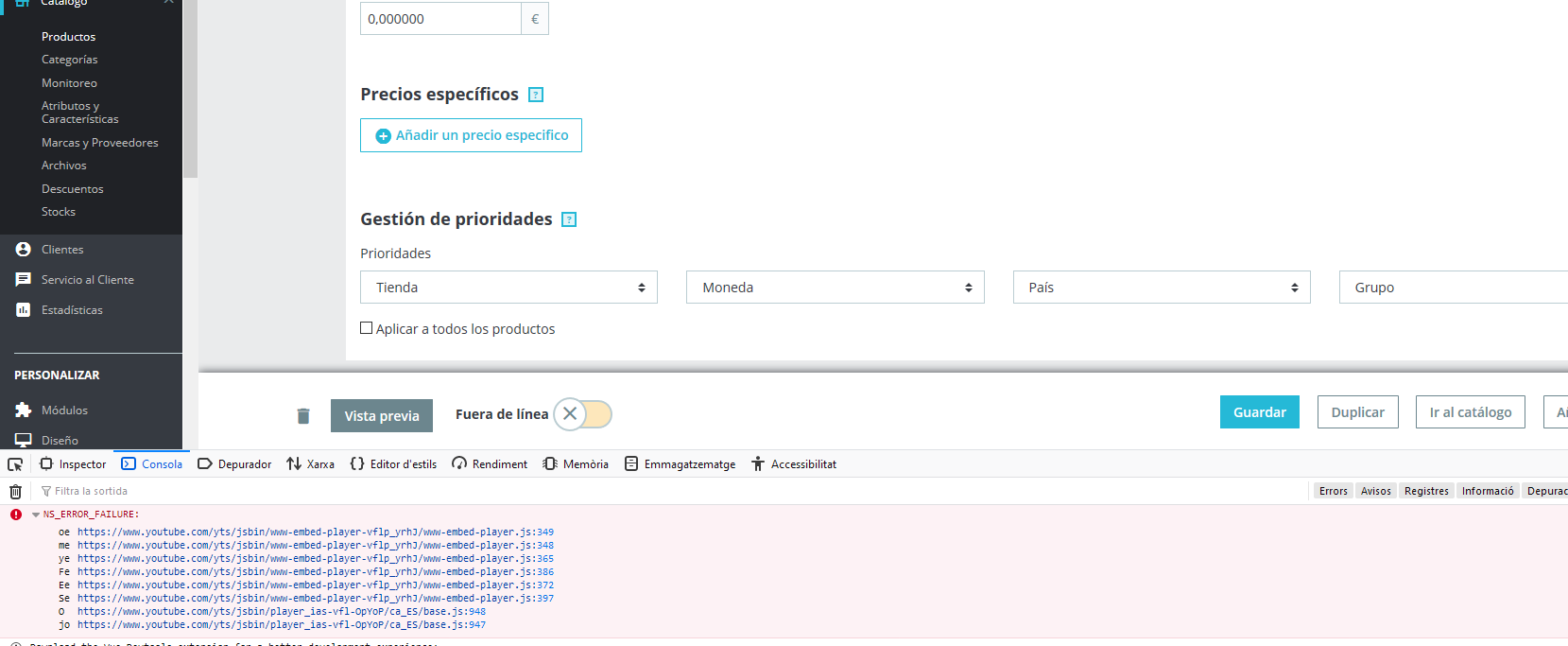Click the Duplicar button
The image size is (1568, 646).
tap(1358, 412)
